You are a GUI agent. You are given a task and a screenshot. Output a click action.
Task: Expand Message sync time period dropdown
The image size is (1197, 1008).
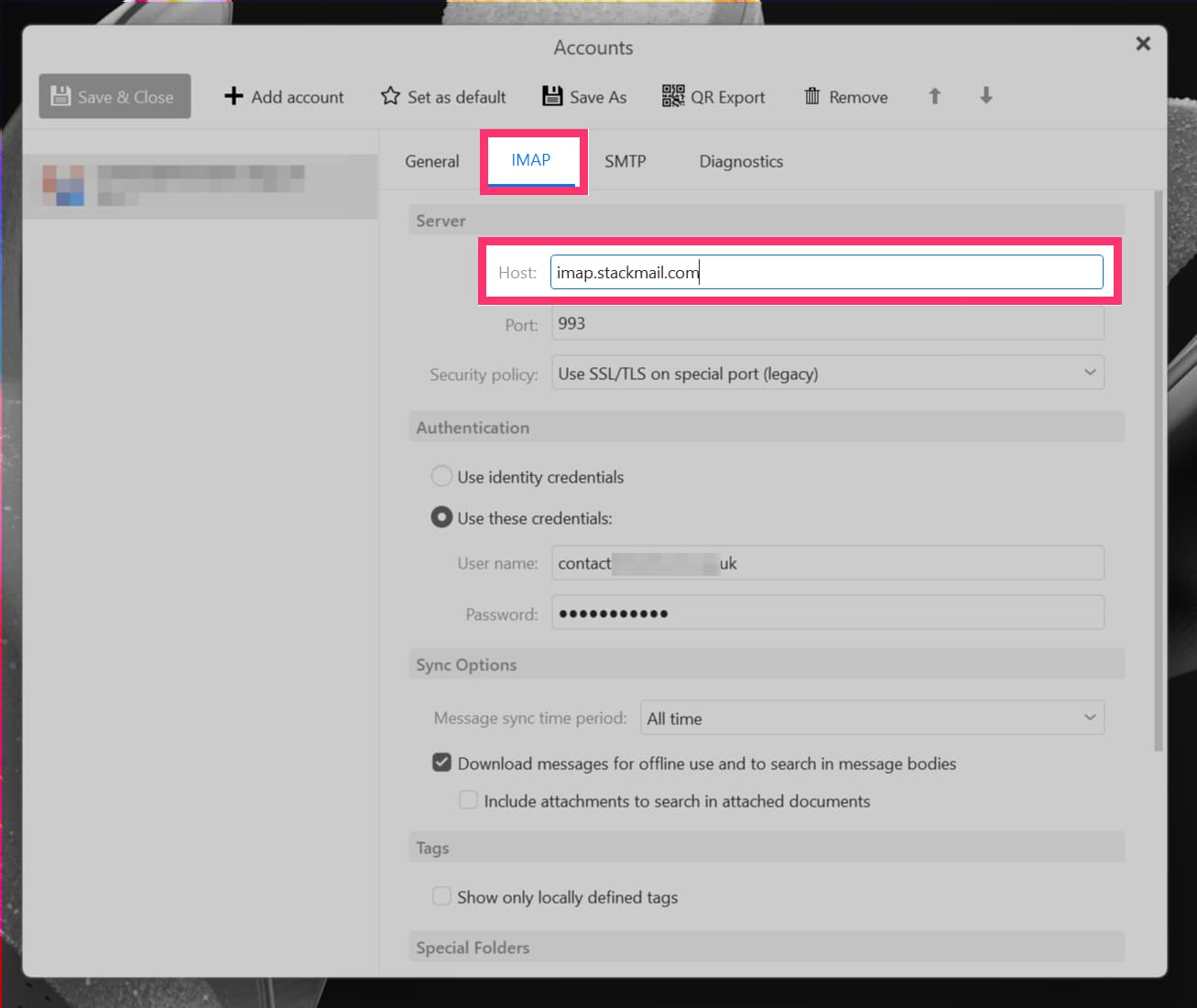point(871,718)
